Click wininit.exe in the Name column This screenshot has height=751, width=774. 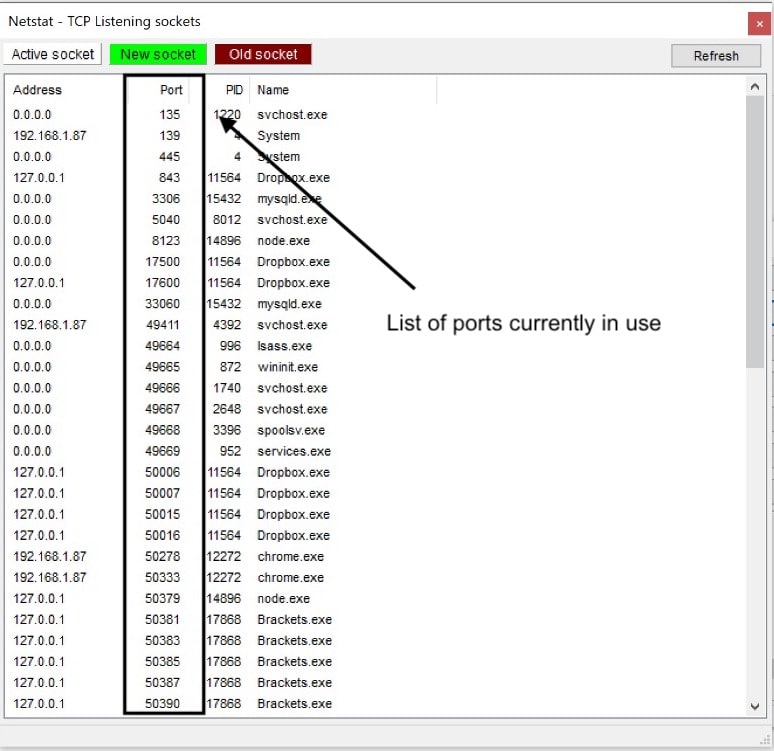click(x=287, y=367)
